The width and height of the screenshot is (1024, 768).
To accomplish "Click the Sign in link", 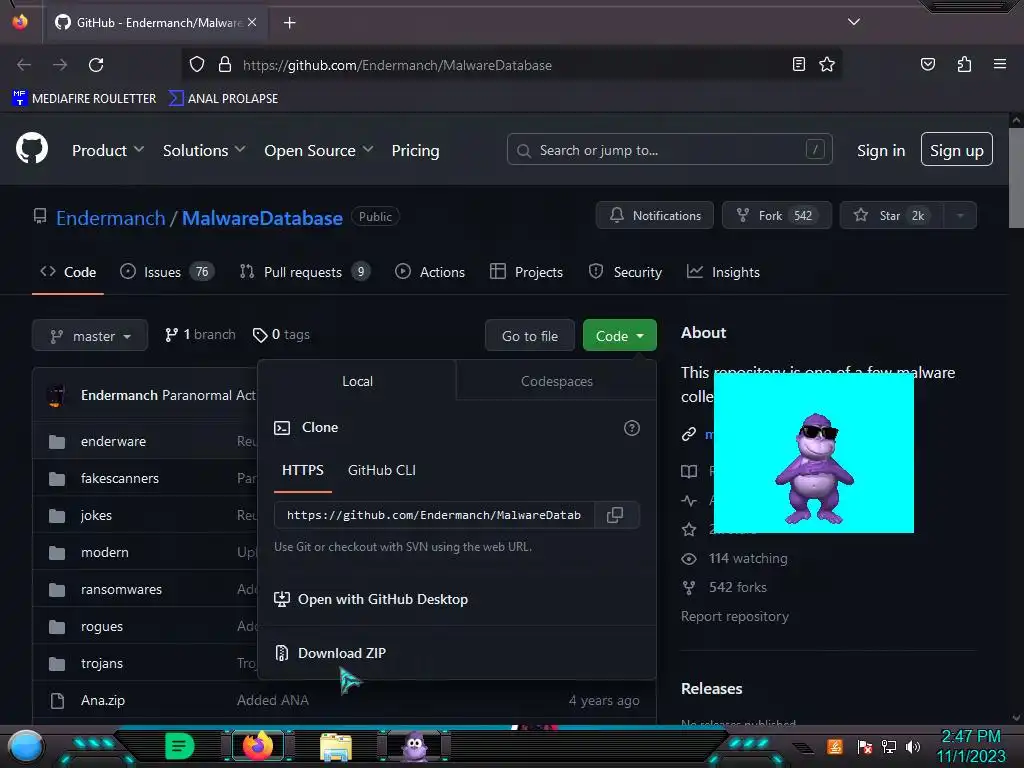I will tap(880, 150).
